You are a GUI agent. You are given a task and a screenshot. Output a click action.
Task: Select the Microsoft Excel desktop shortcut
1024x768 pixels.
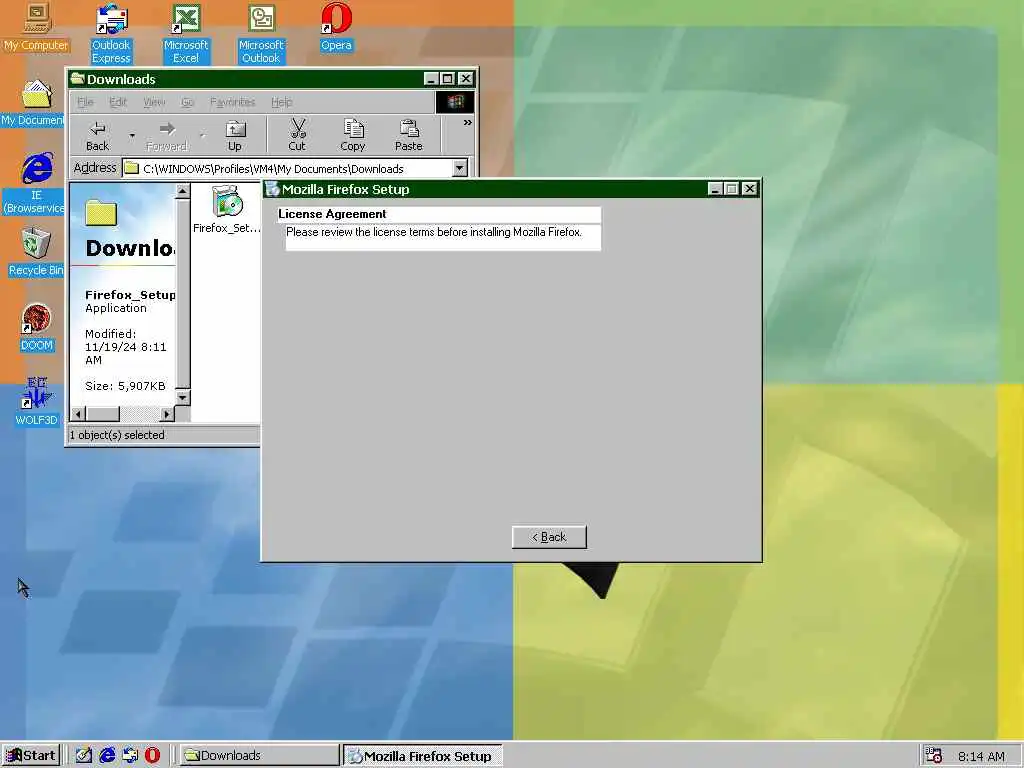pos(186,33)
